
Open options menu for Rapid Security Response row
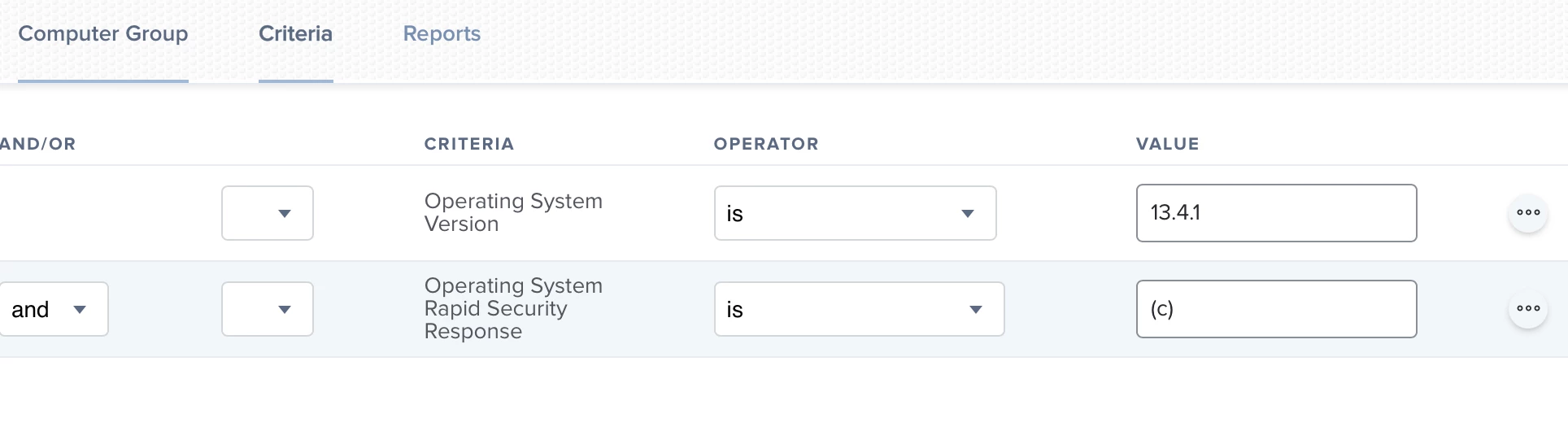(x=1528, y=309)
